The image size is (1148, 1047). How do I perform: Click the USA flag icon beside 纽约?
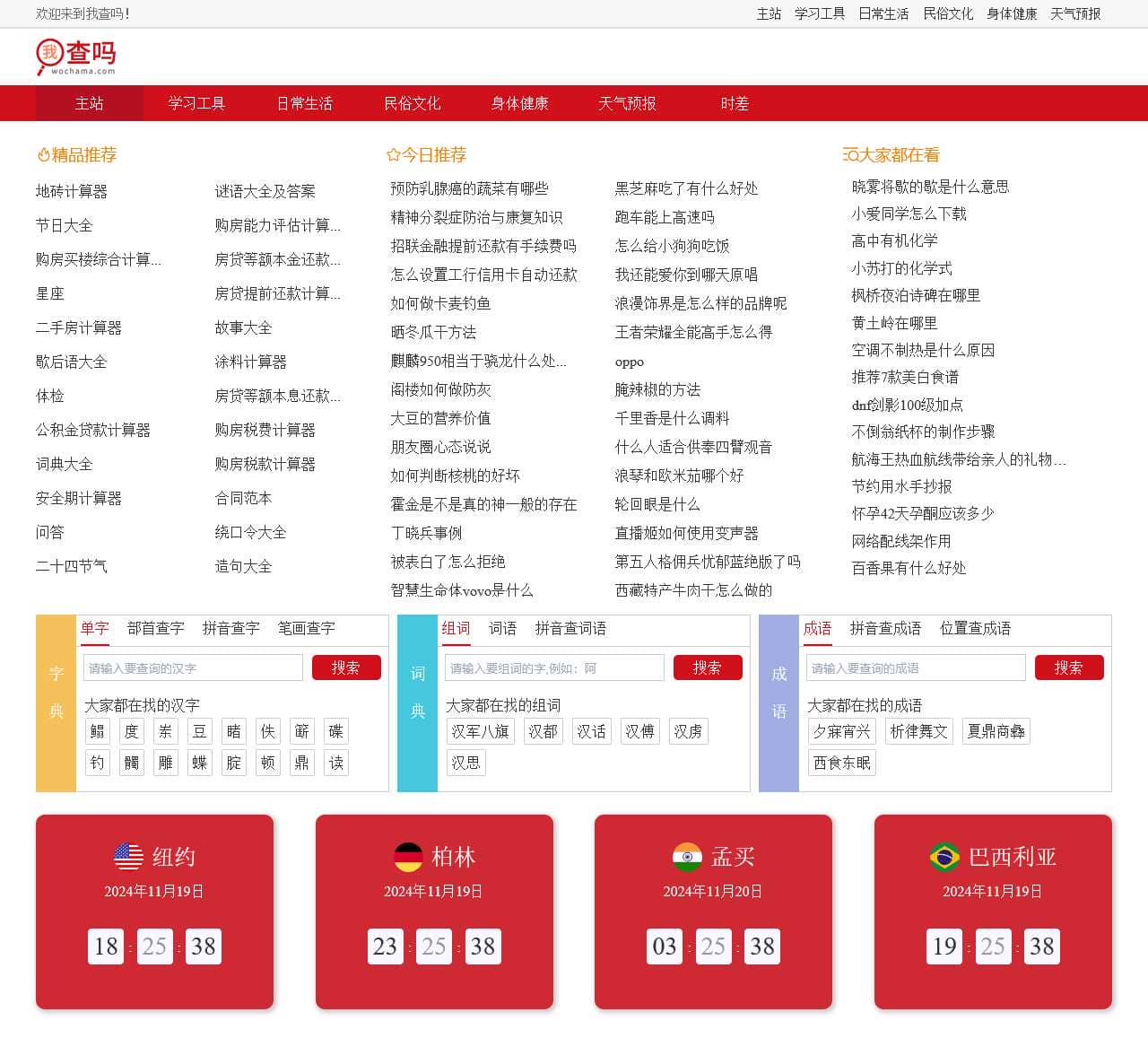point(128,857)
